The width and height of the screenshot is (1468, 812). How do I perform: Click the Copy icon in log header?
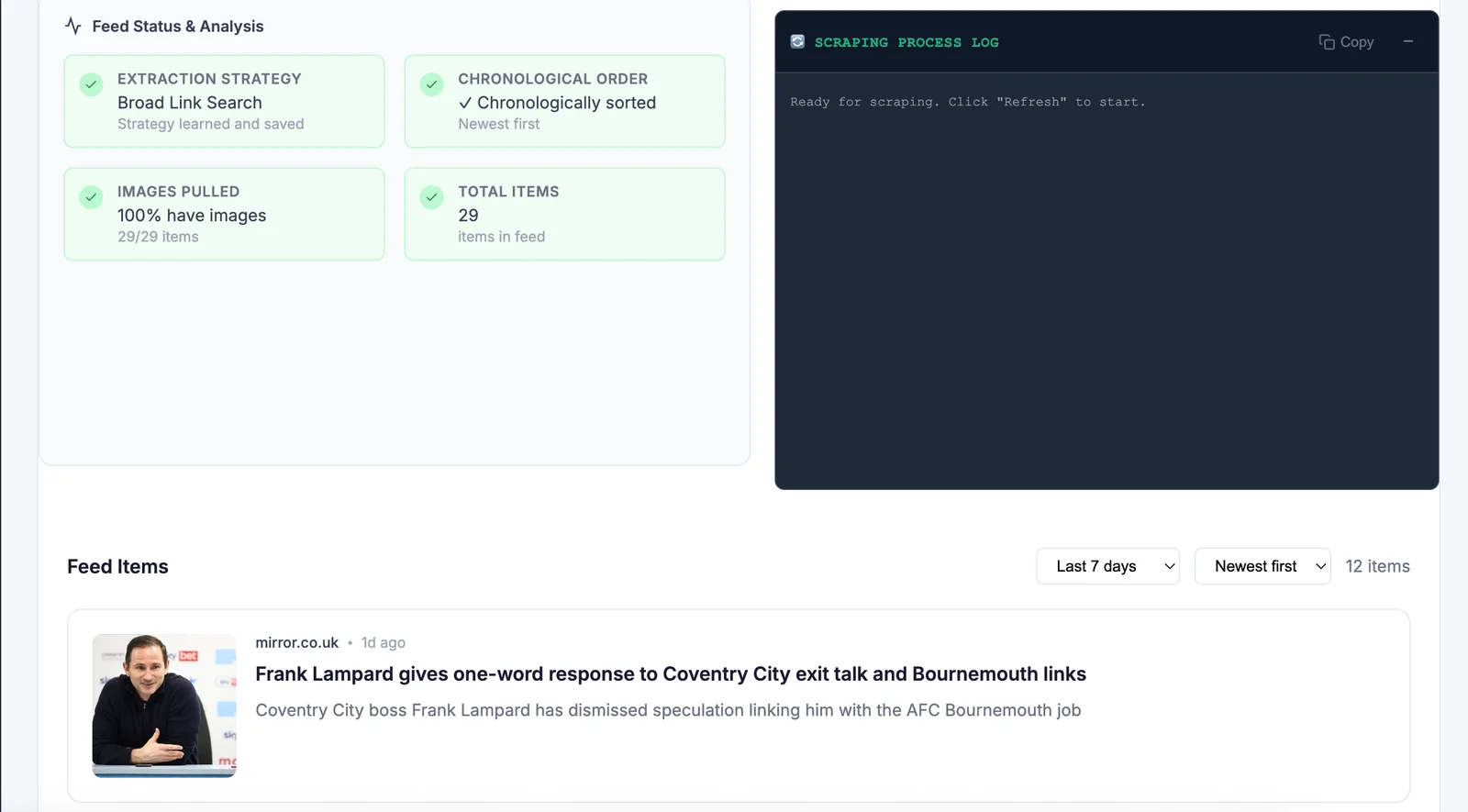1326,42
